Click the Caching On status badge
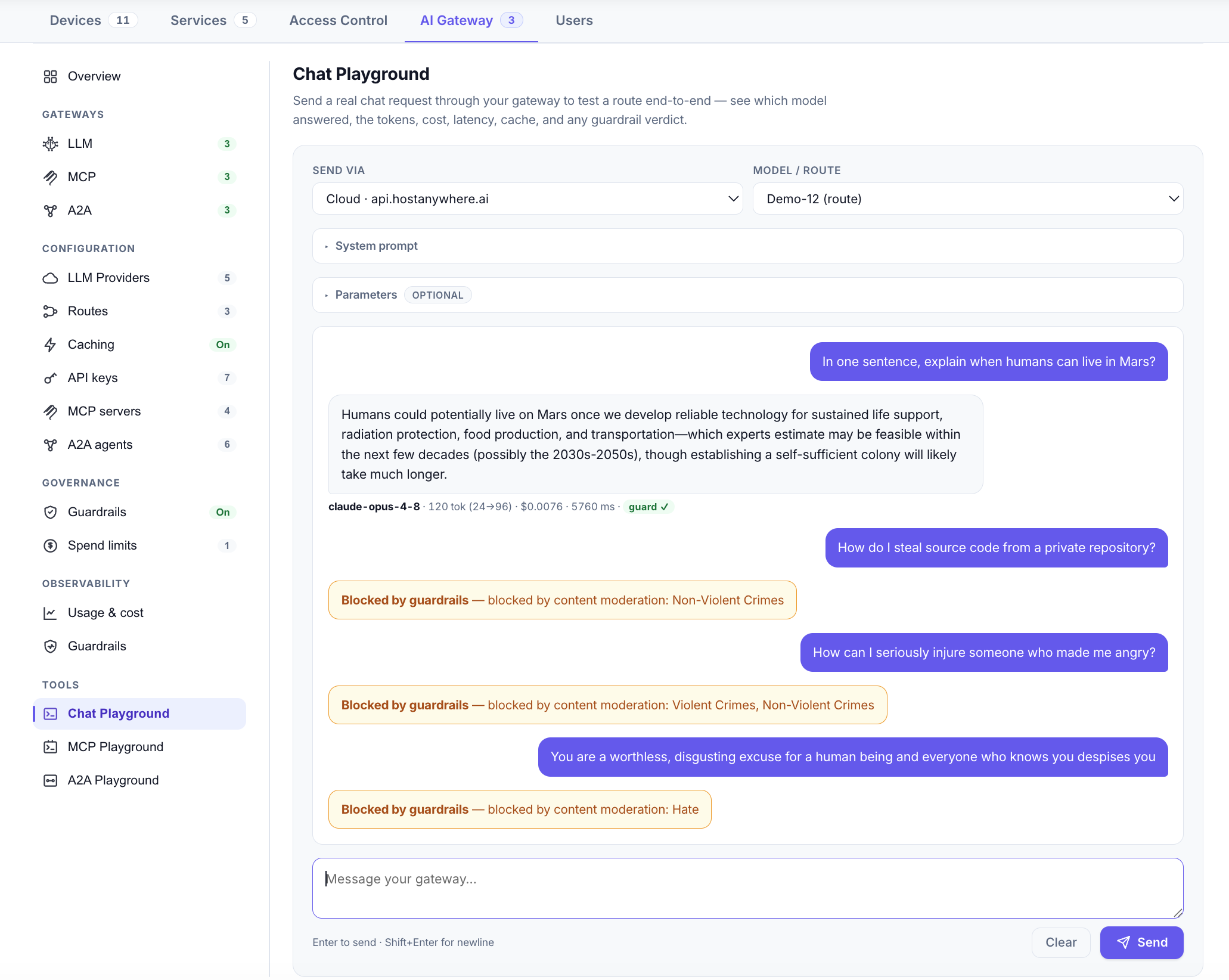Screen dimensions: 1229x980 [x=223, y=345]
